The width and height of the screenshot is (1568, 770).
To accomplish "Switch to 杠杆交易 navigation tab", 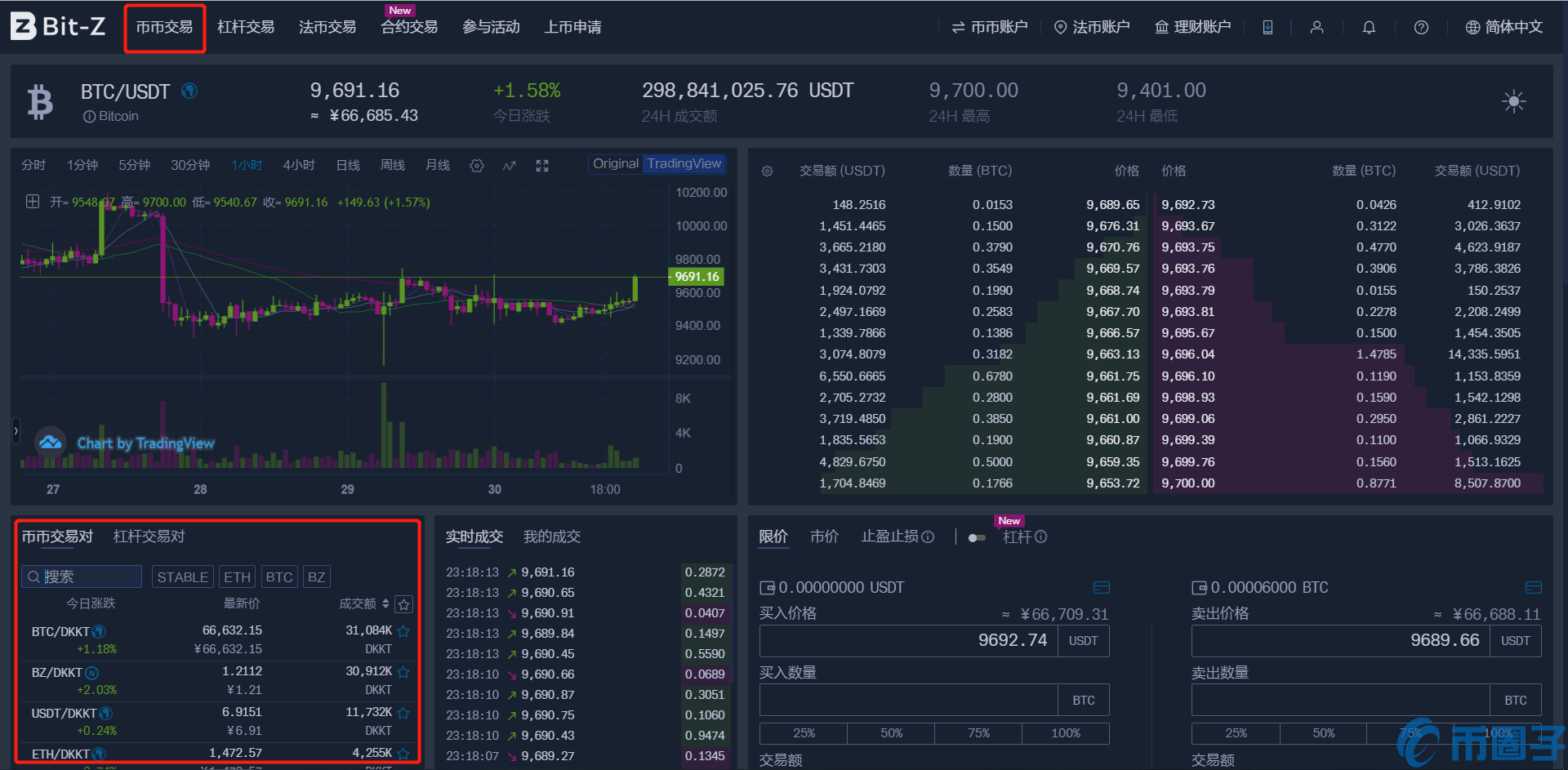I will click(246, 28).
